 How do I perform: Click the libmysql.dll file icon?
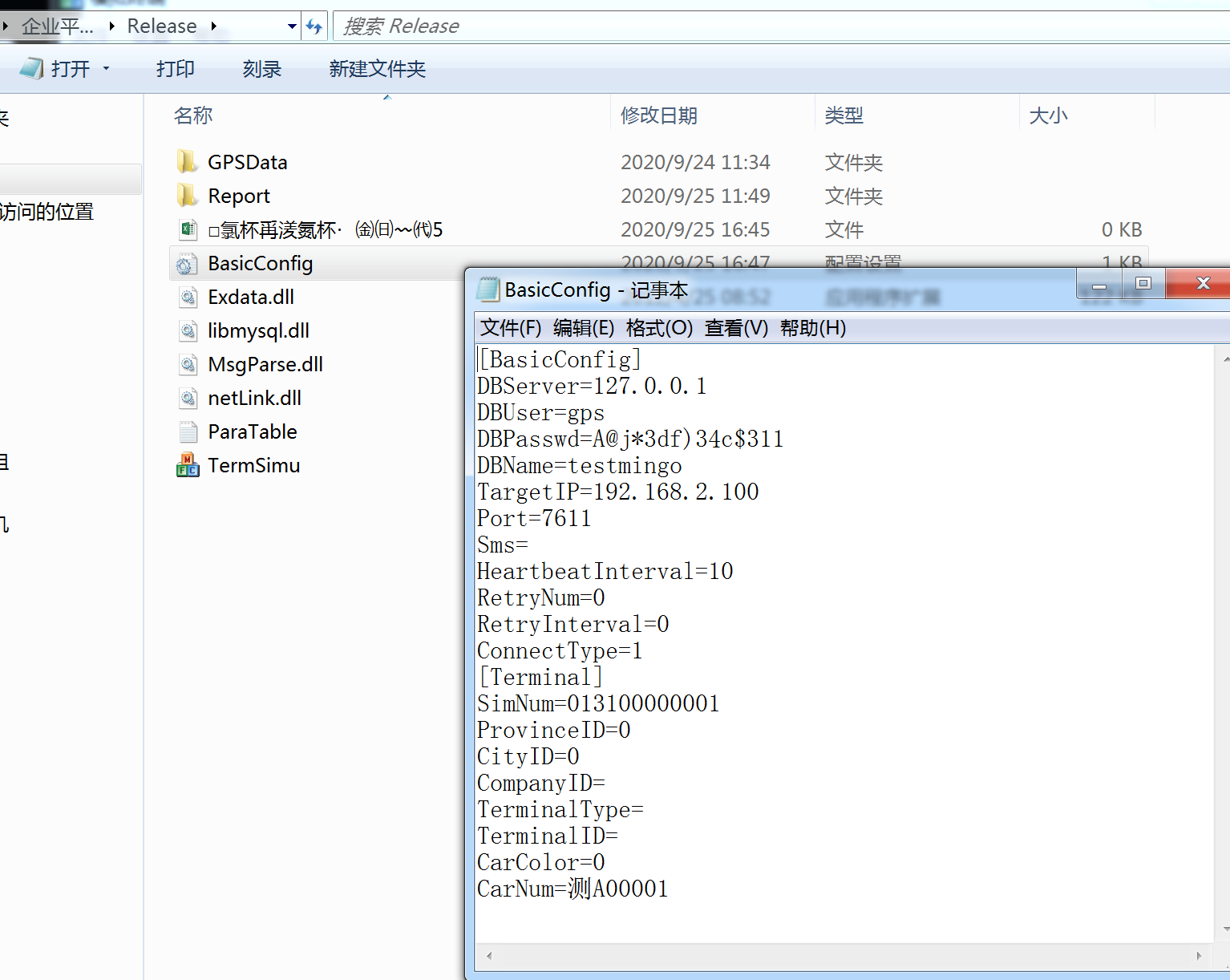[x=188, y=331]
